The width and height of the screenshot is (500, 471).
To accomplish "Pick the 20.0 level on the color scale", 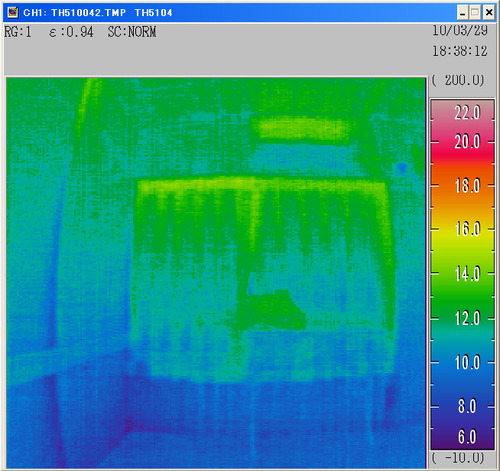I will click(x=467, y=142).
